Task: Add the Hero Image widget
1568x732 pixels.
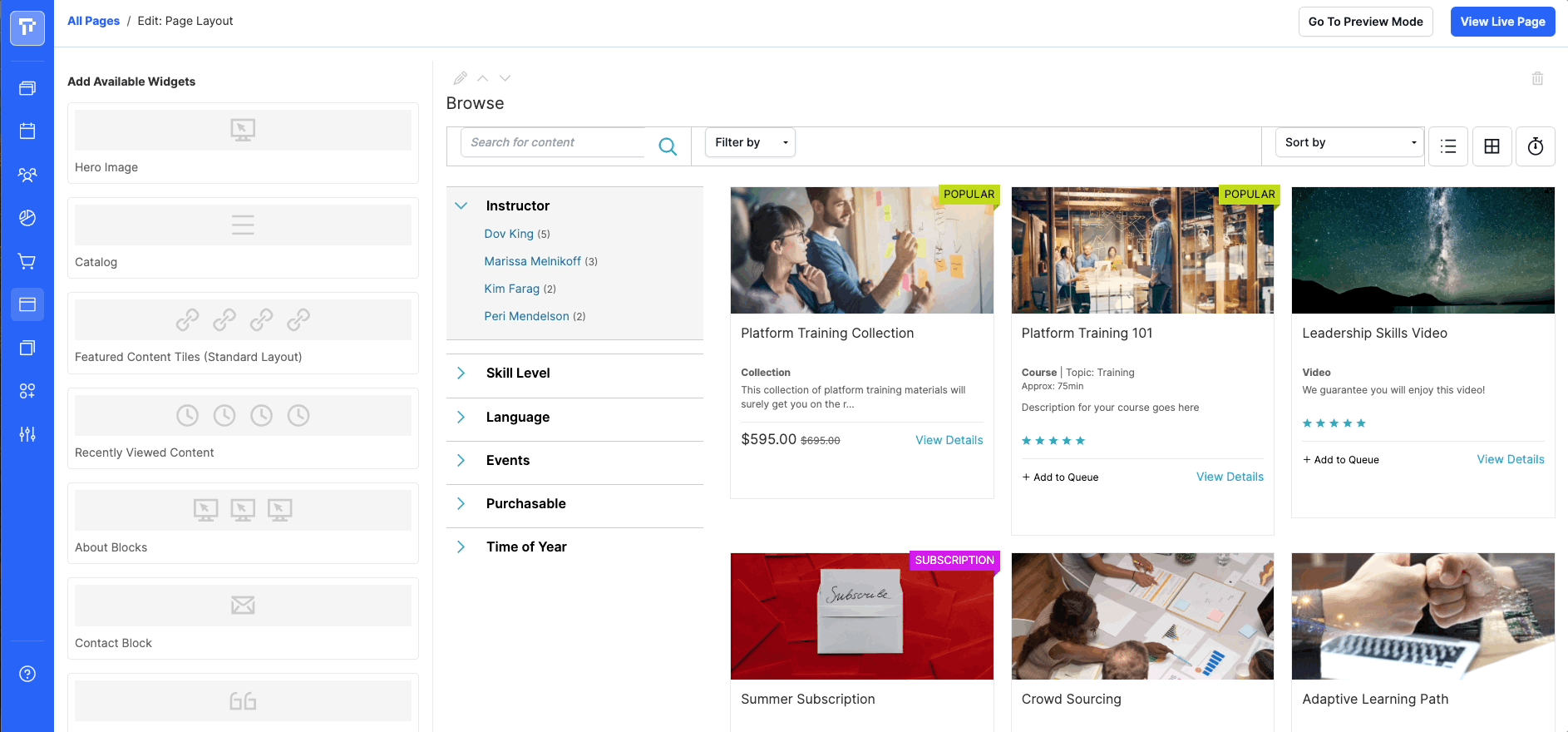Action: click(x=243, y=143)
